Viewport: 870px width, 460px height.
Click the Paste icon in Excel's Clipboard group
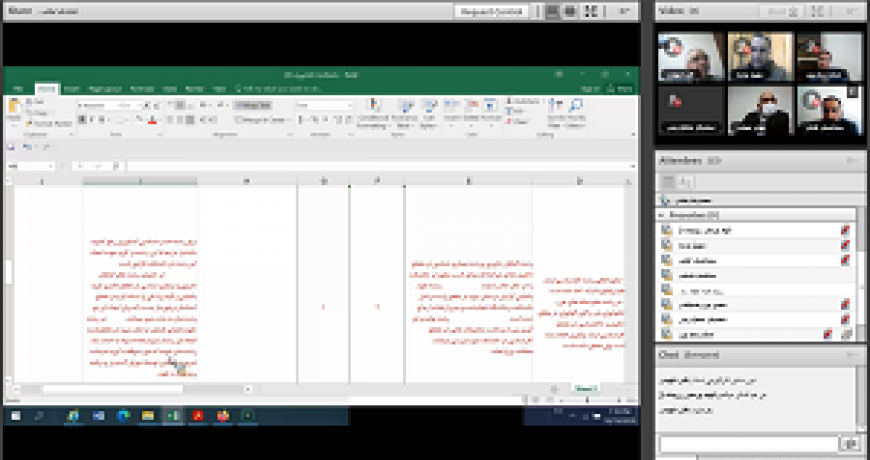(x=14, y=107)
